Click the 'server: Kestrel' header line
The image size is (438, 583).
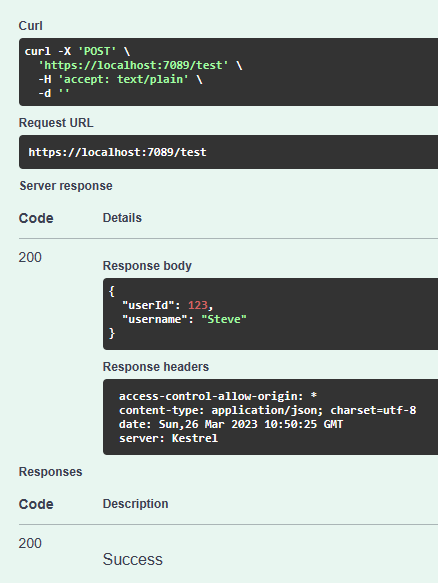point(168,438)
